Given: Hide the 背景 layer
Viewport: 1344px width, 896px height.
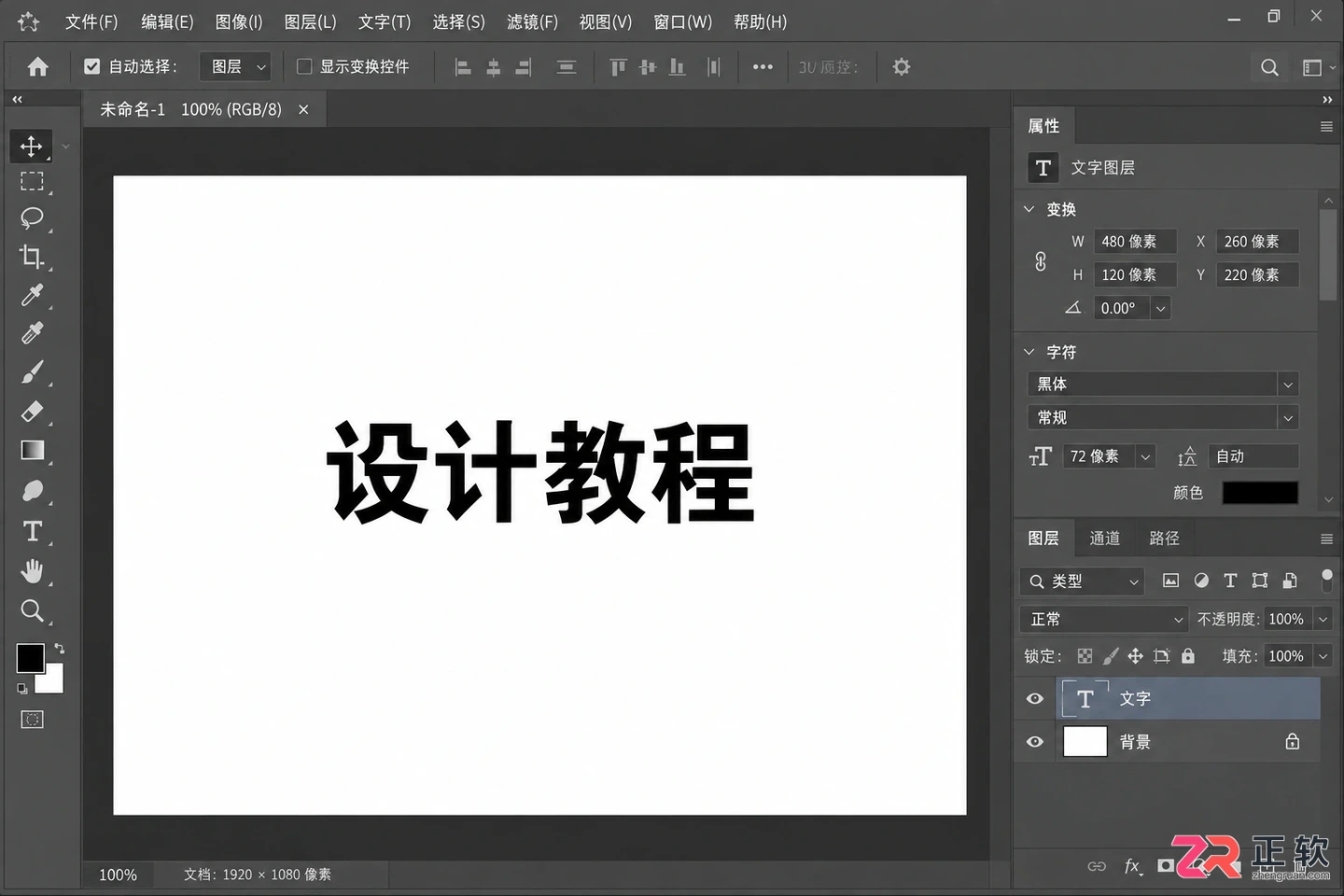Looking at the screenshot, I should coord(1035,742).
